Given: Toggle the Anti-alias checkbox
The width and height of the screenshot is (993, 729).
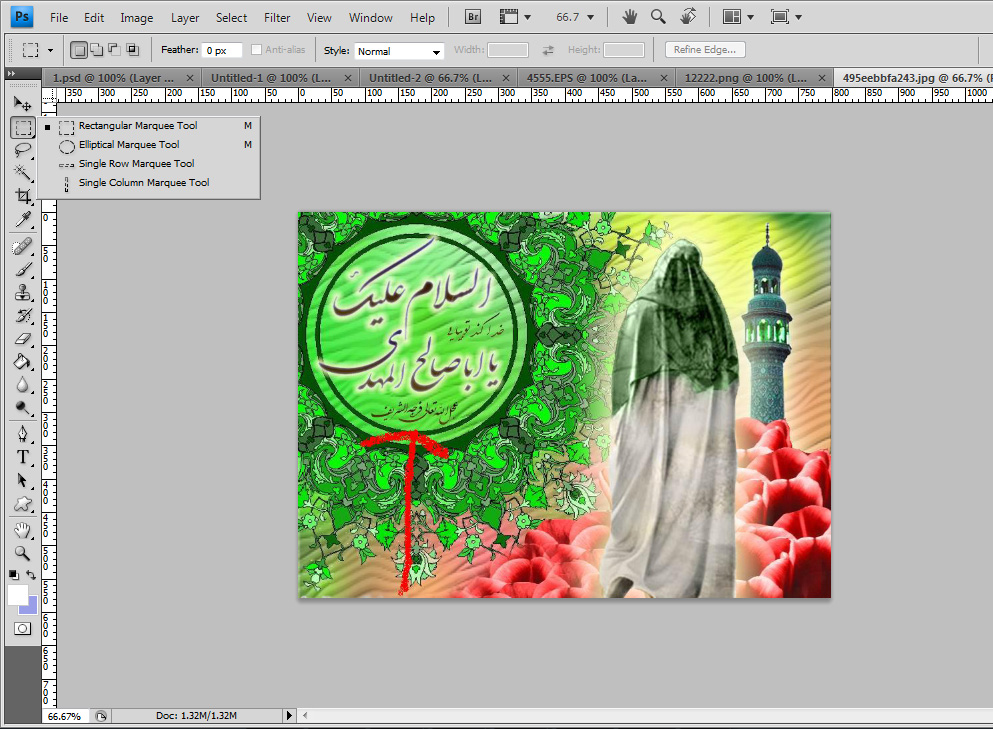Looking at the screenshot, I should pyautogui.click(x=256, y=49).
